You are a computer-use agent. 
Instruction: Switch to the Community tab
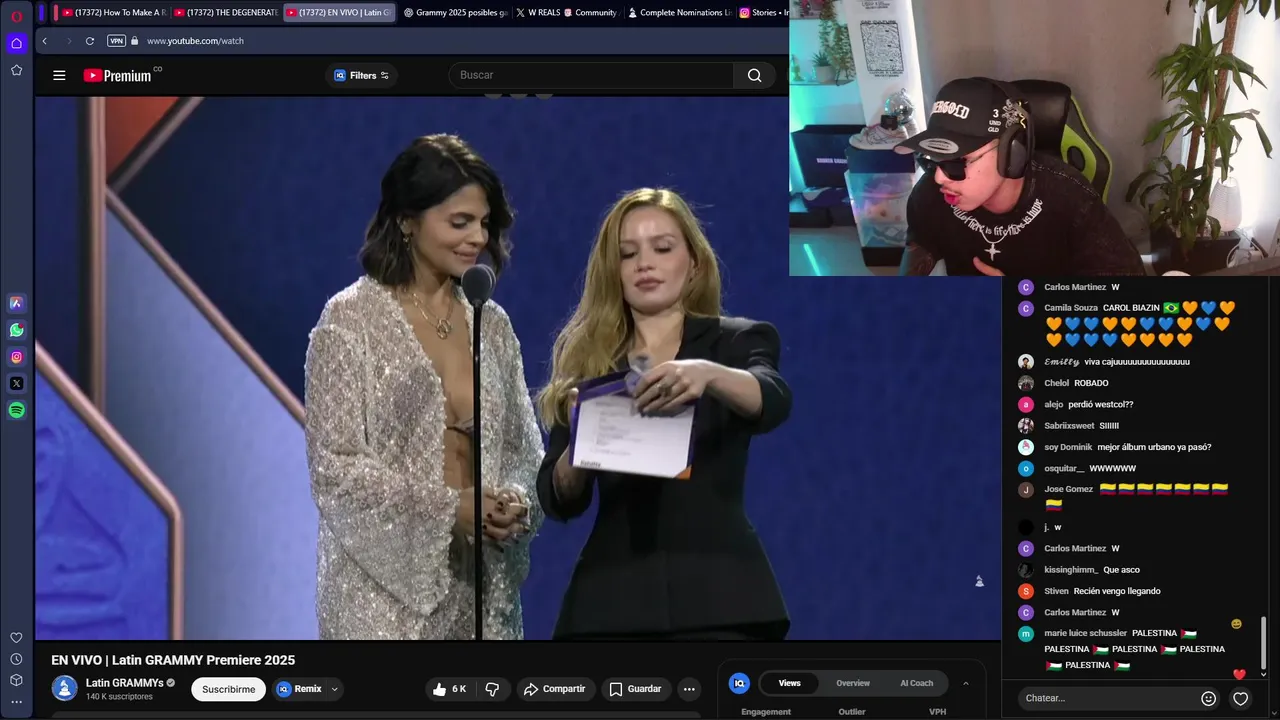[x=591, y=13]
